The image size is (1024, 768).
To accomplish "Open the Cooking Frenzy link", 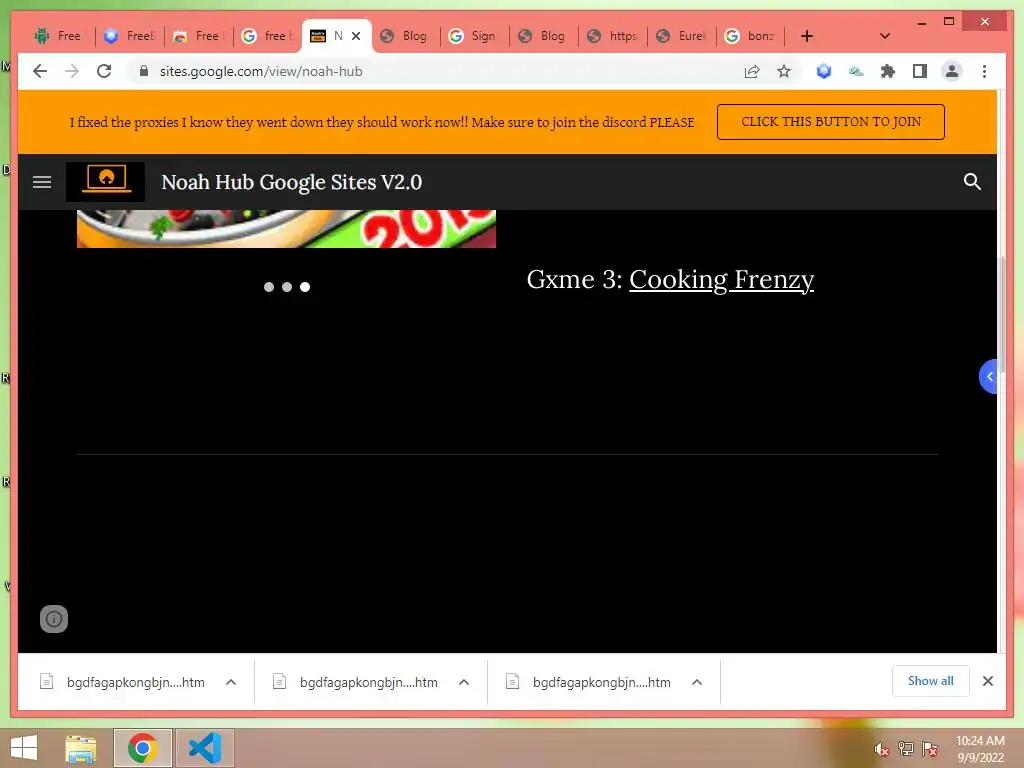I will [721, 280].
